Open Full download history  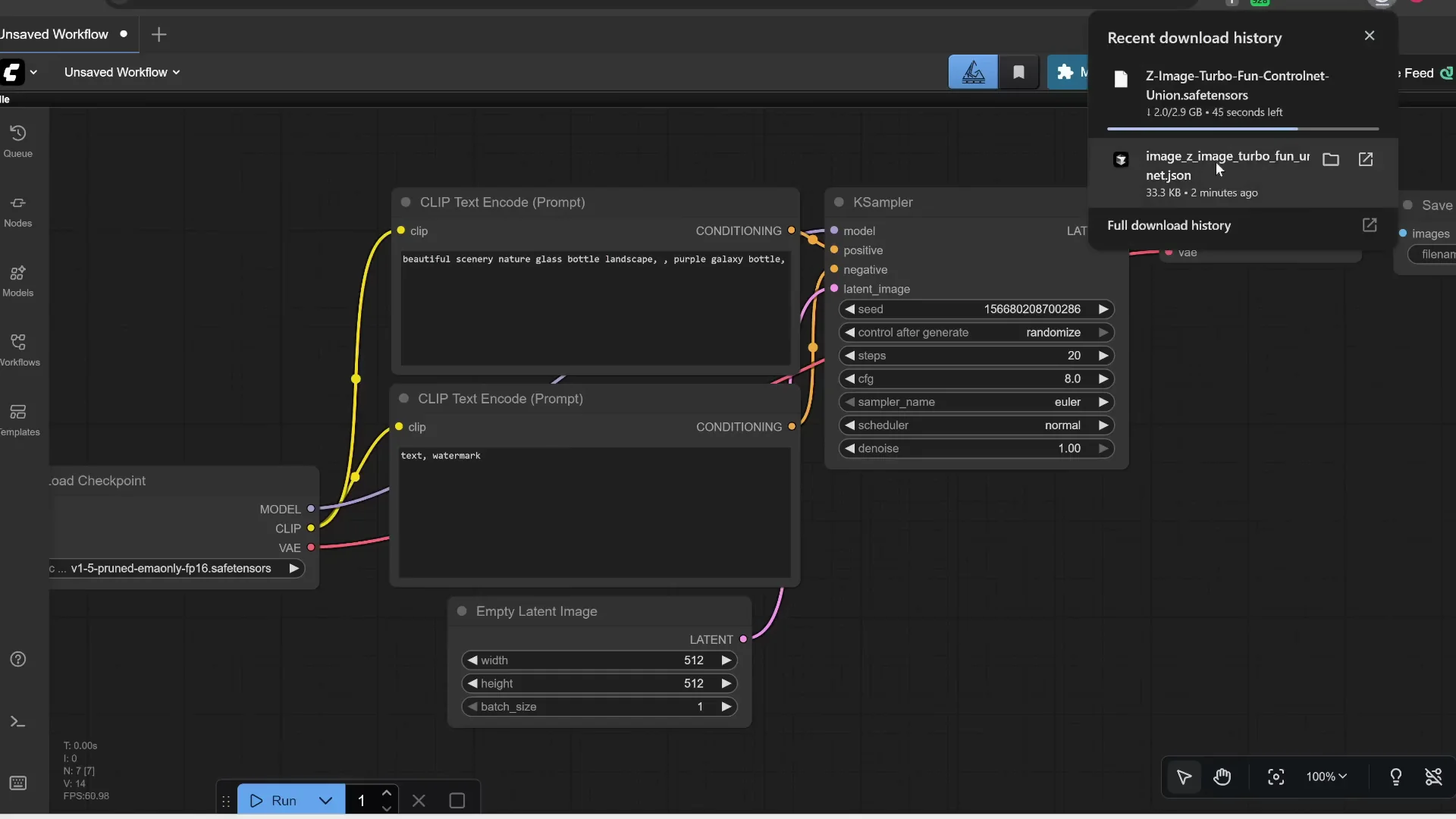(1169, 225)
